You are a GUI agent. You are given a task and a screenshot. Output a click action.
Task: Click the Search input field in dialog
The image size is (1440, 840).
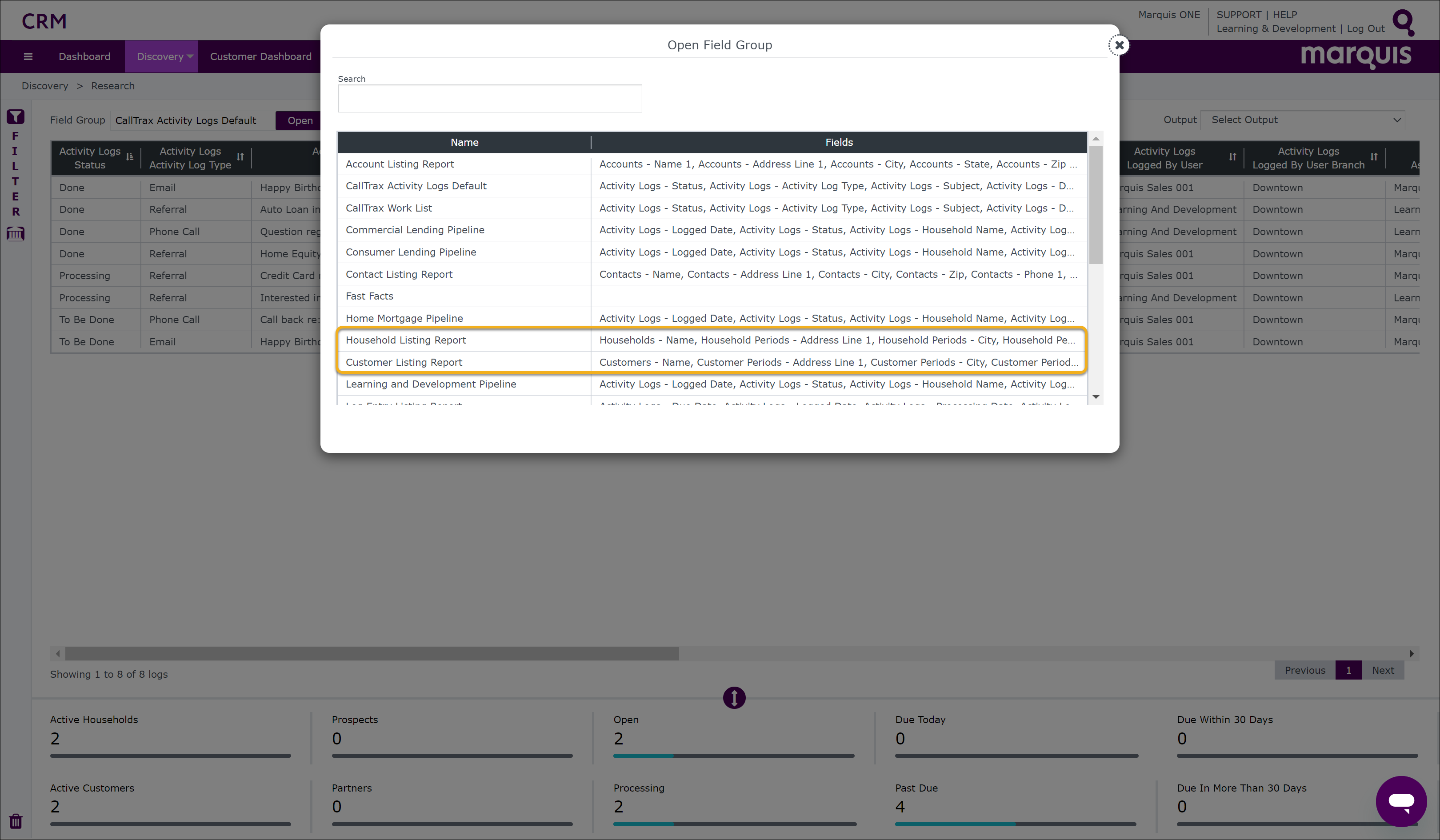(490, 99)
